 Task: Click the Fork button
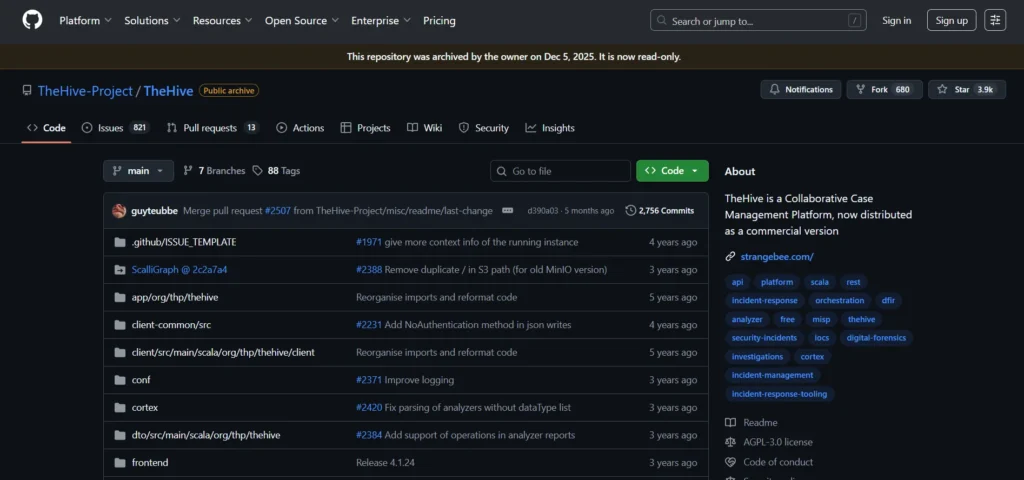[x=884, y=89]
